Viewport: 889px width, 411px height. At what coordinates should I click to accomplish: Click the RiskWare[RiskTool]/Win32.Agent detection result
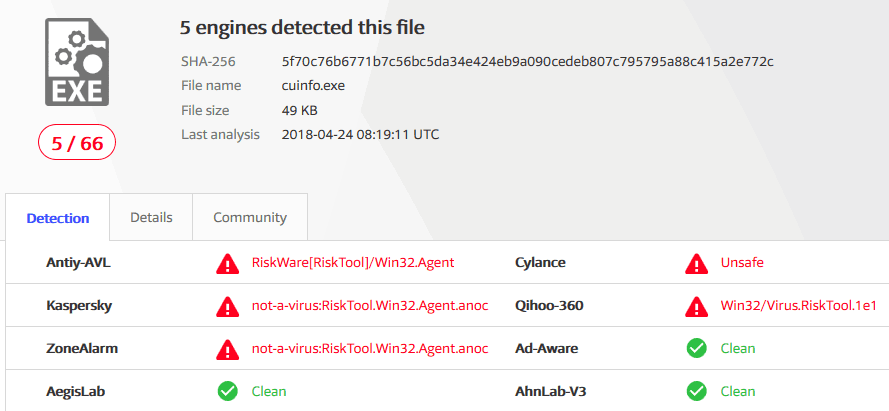click(x=353, y=263)
